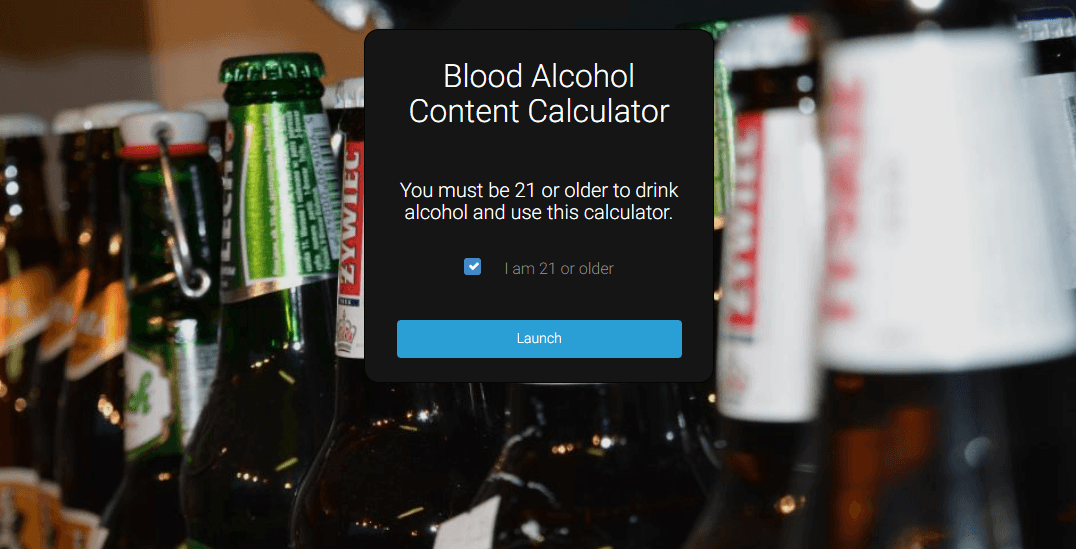Click the metal wire bail on the swing-top bottle
The image size is (1076, 550).
coord(180,213)
